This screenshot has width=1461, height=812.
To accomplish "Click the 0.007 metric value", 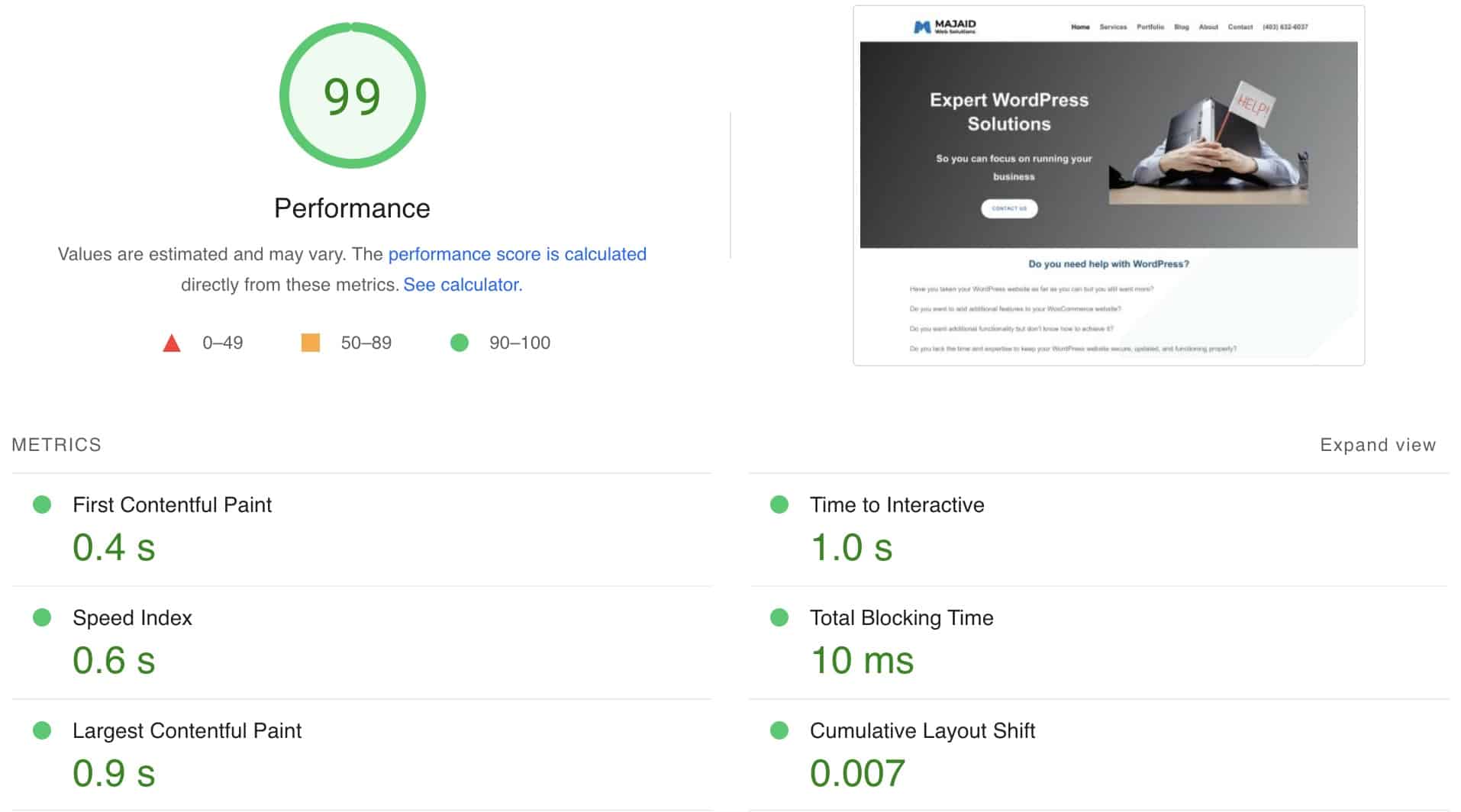I will pos(857,773).
